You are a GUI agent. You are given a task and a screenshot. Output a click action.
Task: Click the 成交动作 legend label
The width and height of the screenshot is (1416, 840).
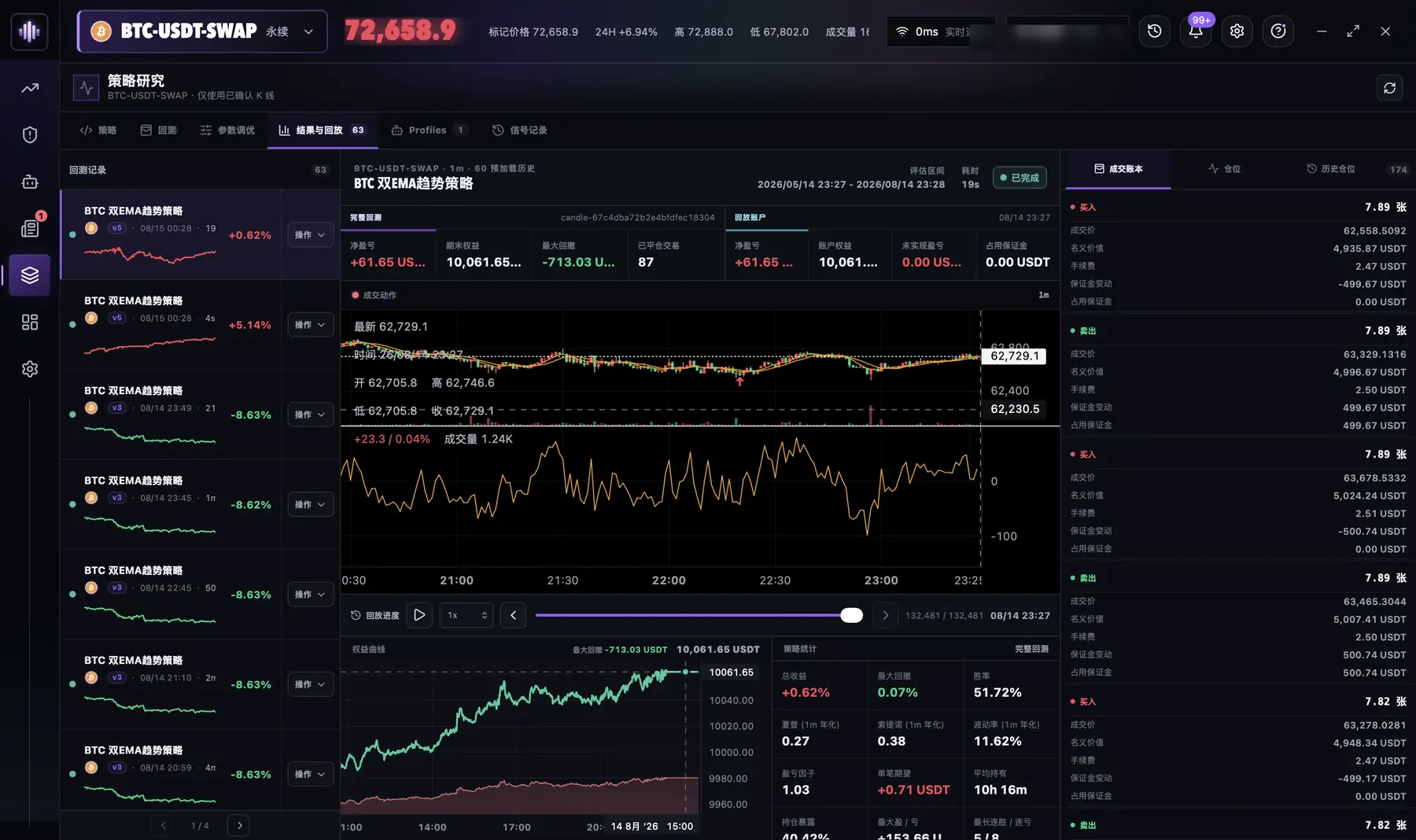(x=374, y=295)
